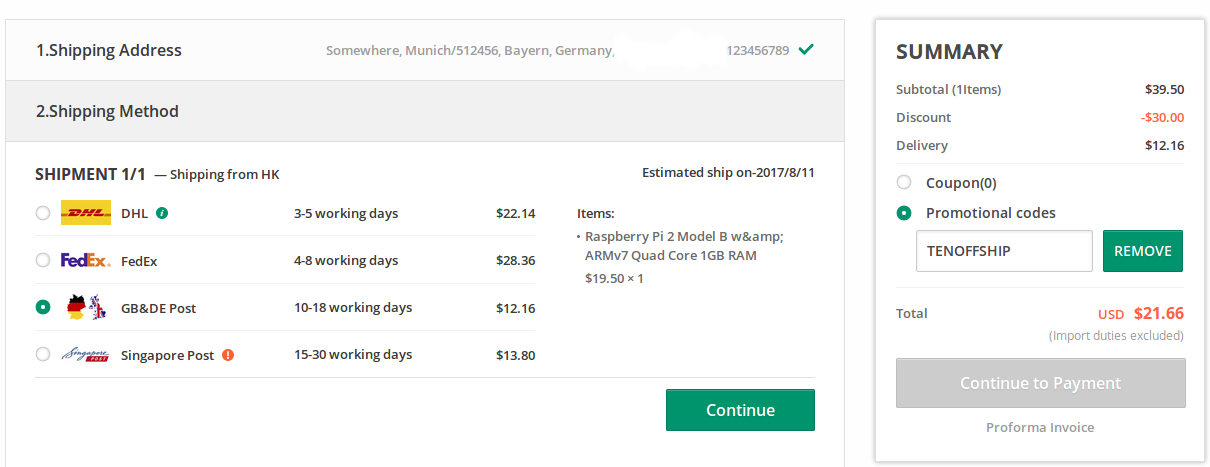Remove the TENOFFSHIP promo code

1143,251
